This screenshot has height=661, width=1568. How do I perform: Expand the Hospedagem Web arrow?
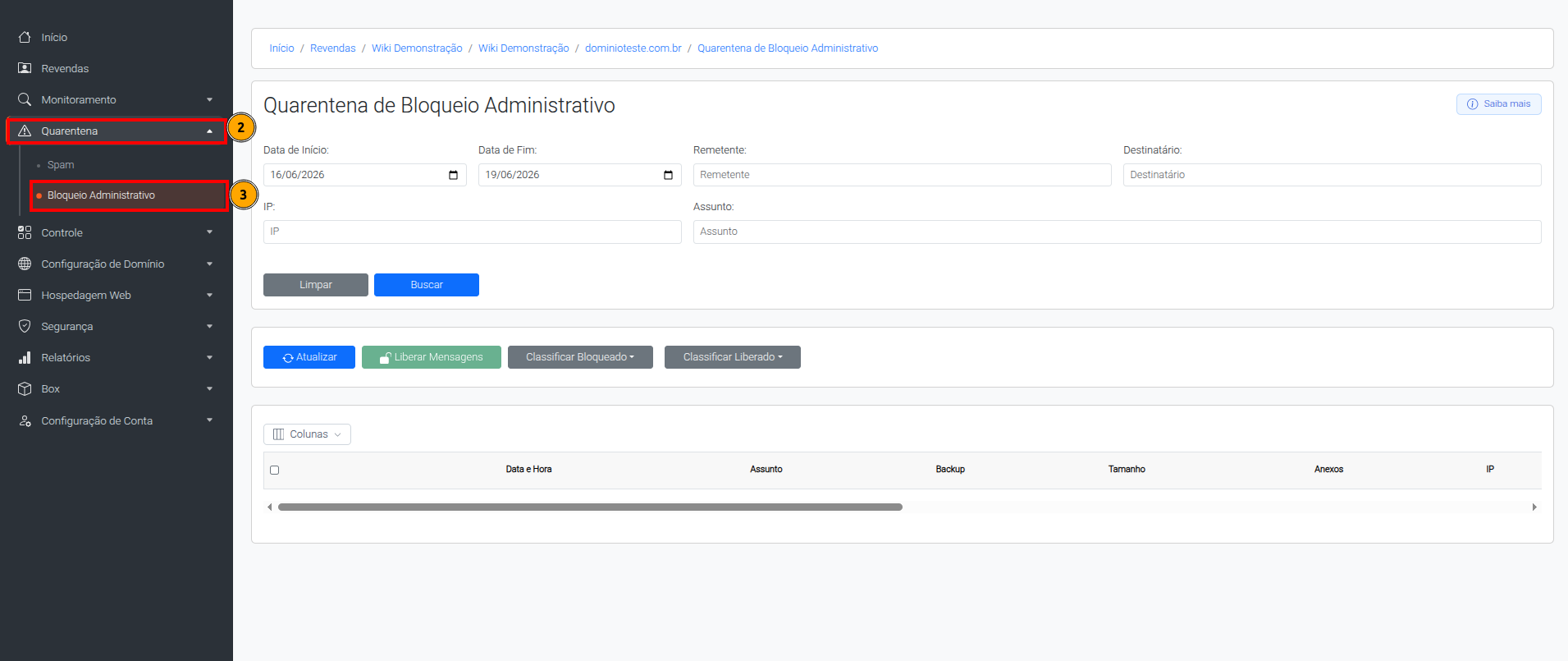click(x=210, y=295)
